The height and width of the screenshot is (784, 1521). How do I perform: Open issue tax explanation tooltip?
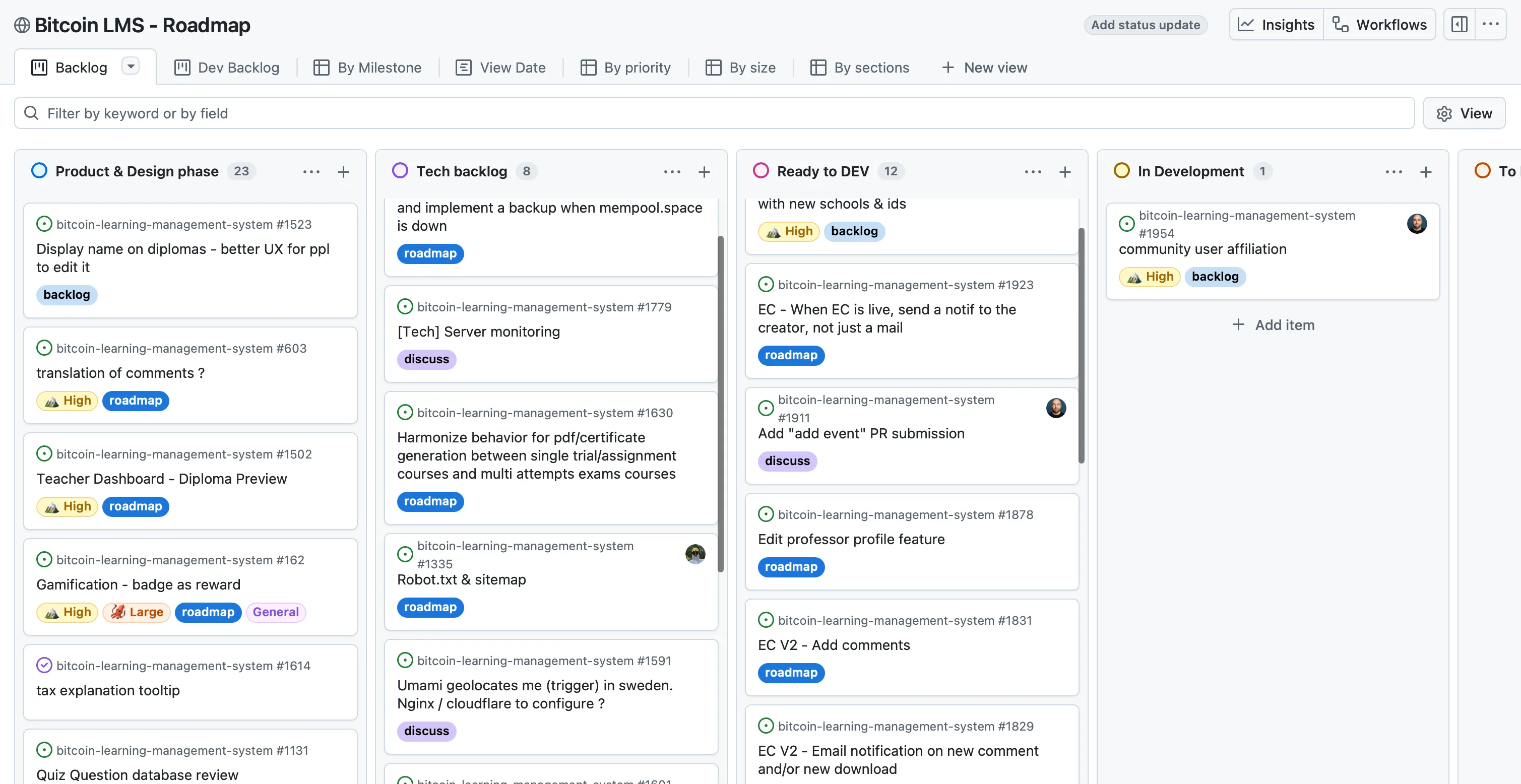click(108, 690)
